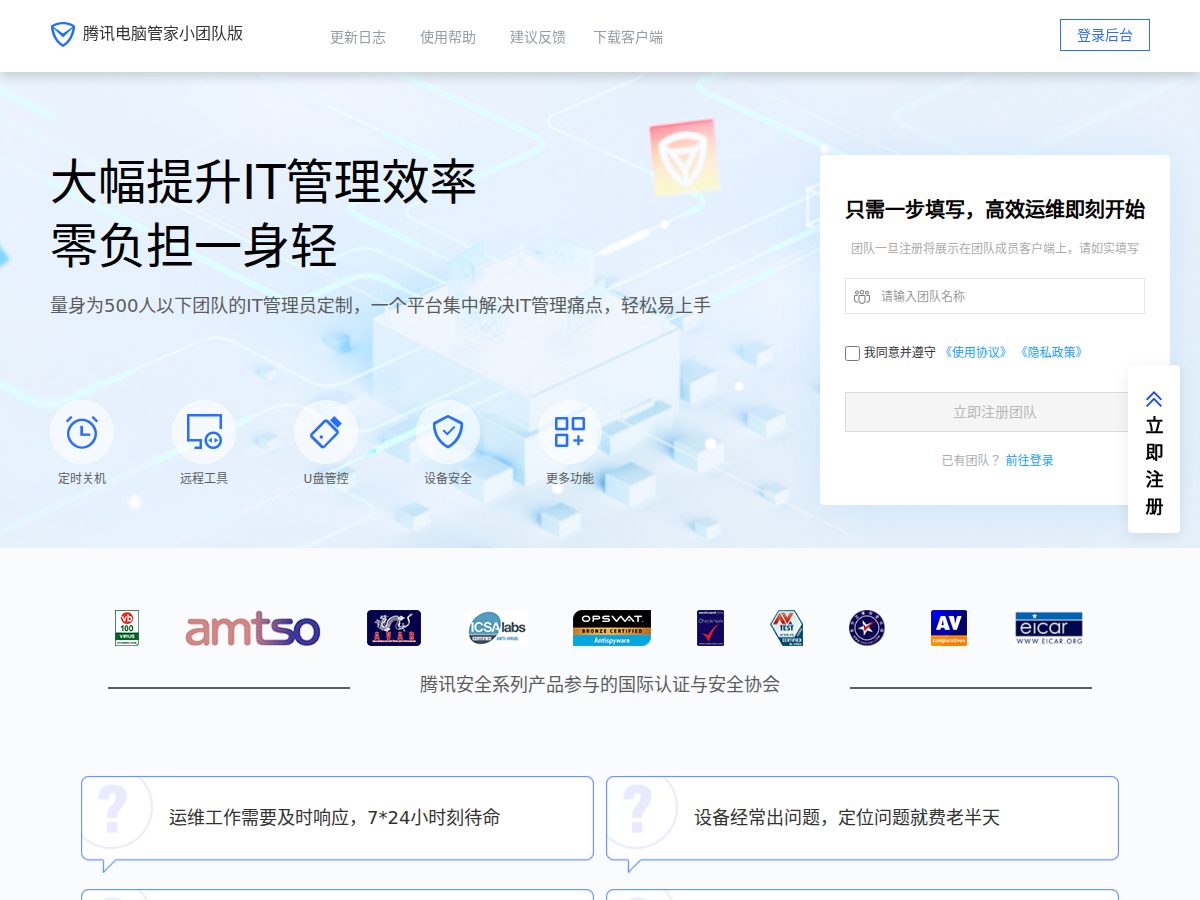The width and height of the screenshot is (1200, 900).
Task: Click the round star emblem logo
Action: point(867,628)
